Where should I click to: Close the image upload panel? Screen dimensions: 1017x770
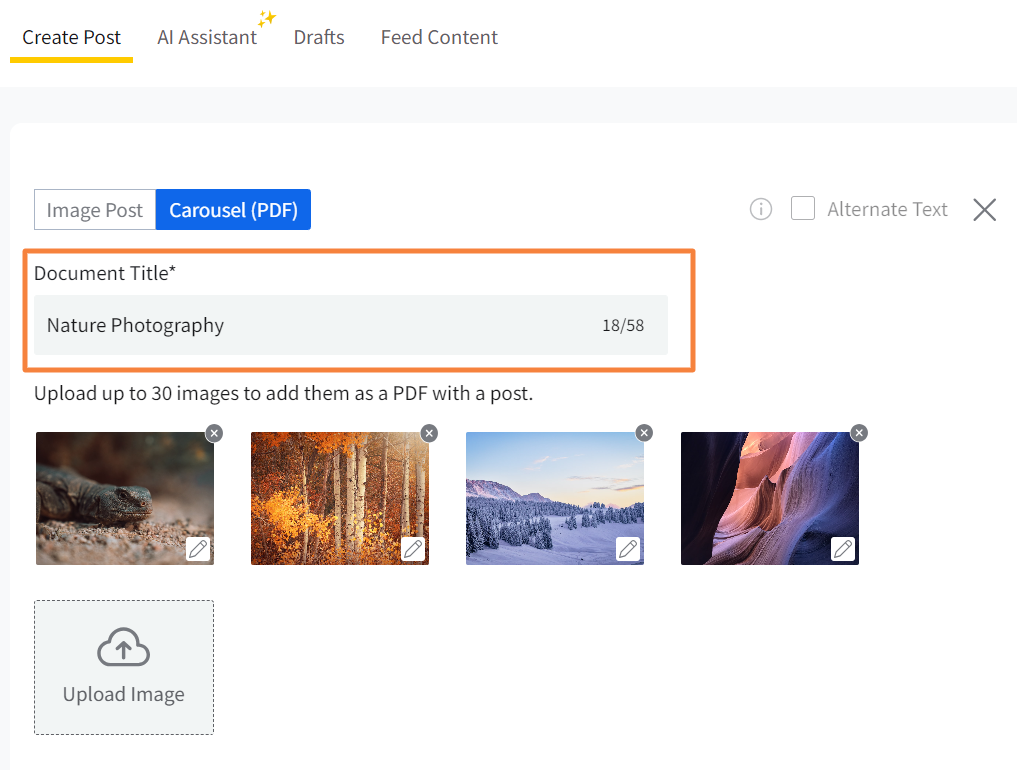coord(984,209)
